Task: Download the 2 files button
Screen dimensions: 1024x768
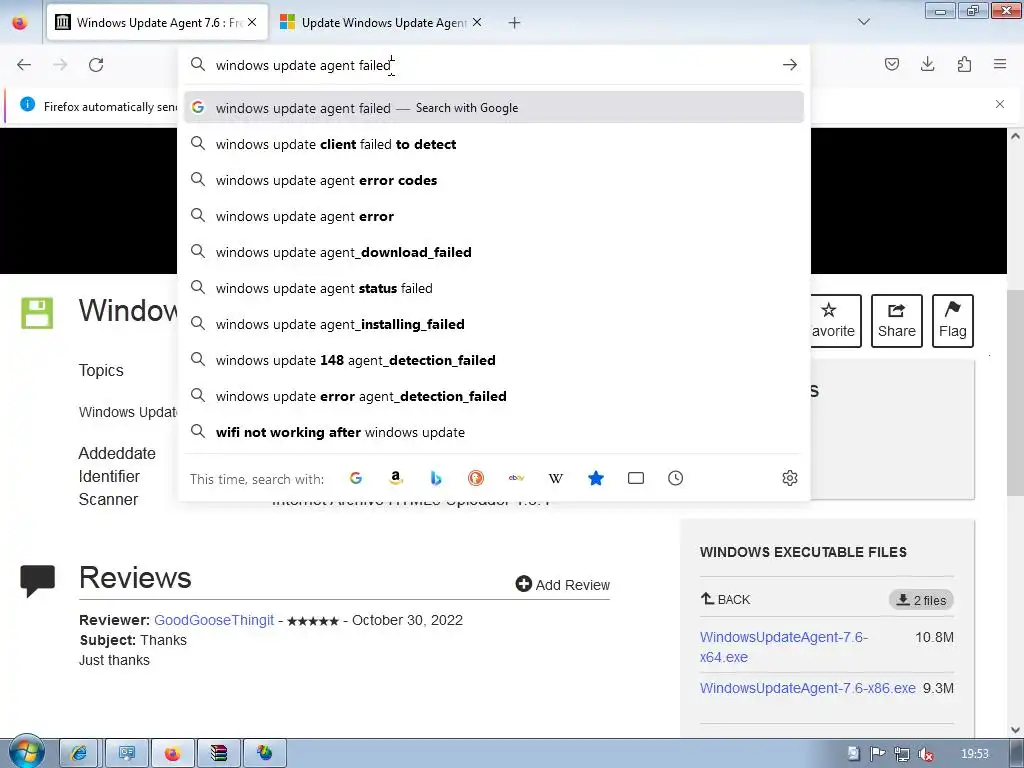Action: coord(921,600)
